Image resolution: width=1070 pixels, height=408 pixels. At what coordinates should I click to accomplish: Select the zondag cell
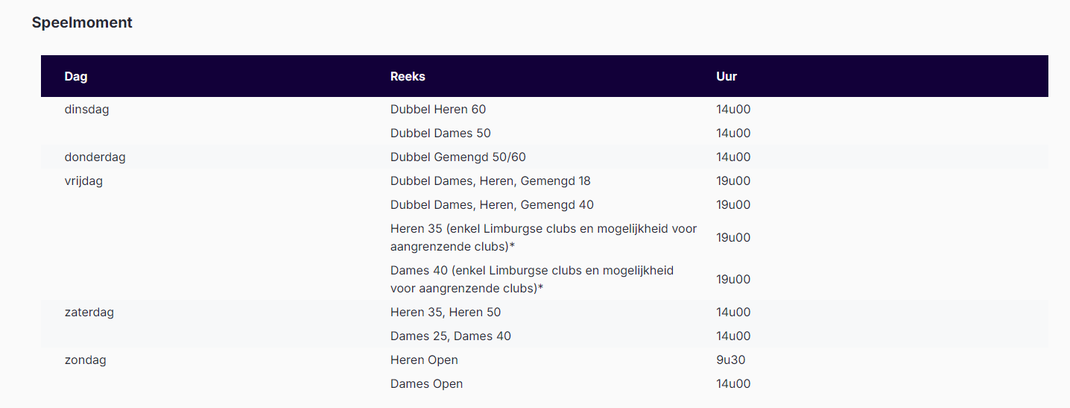[x=85, y=360]
